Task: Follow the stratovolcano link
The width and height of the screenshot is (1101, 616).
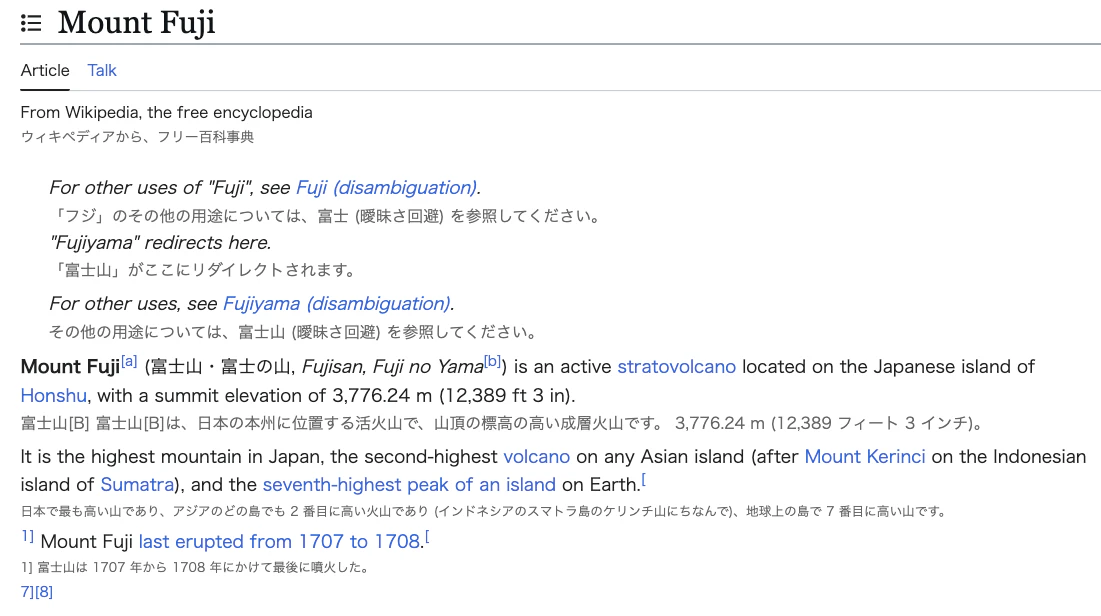Action: pos(676,367)
